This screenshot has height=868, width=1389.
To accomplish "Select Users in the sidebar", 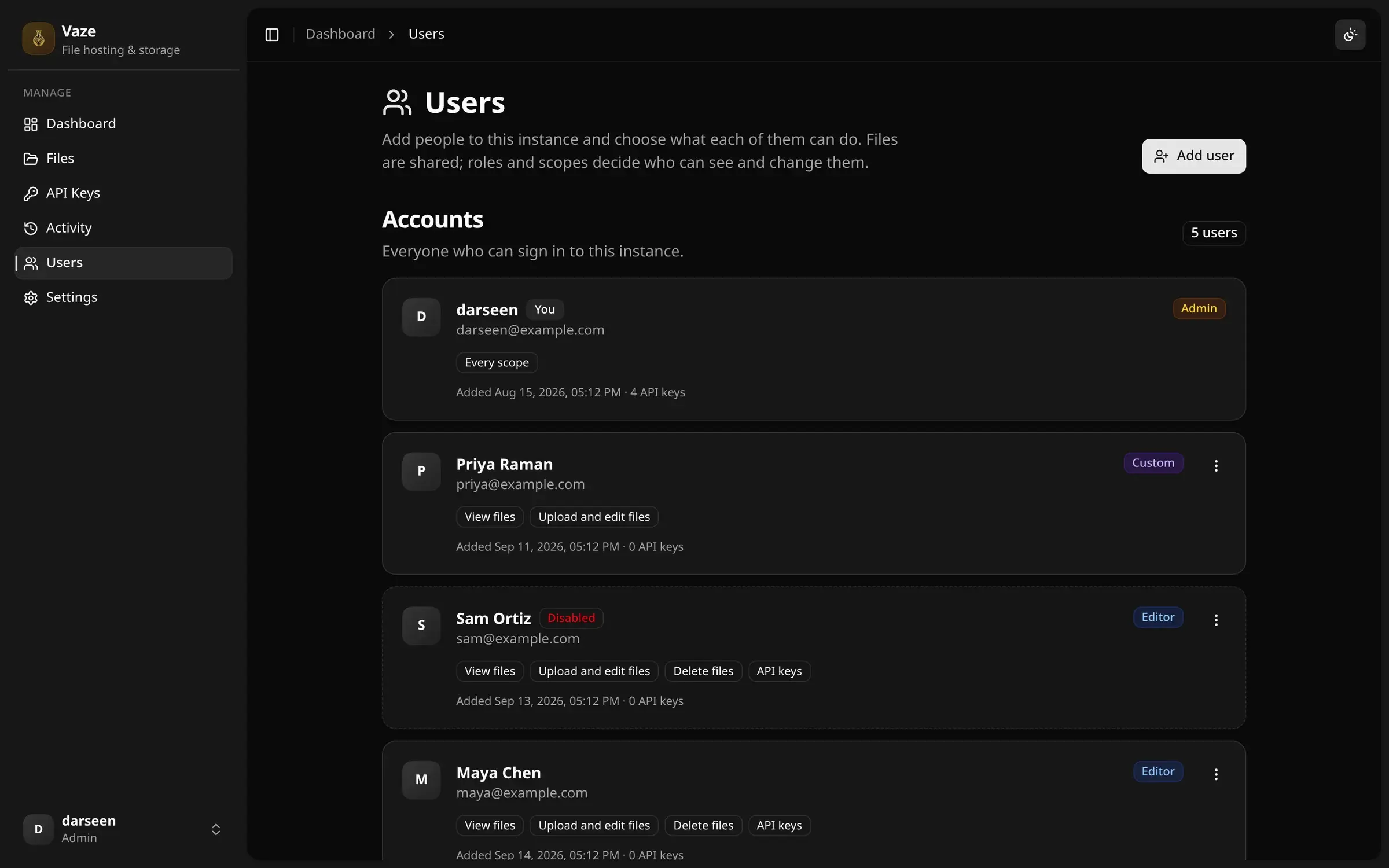I will coord(123,263).
